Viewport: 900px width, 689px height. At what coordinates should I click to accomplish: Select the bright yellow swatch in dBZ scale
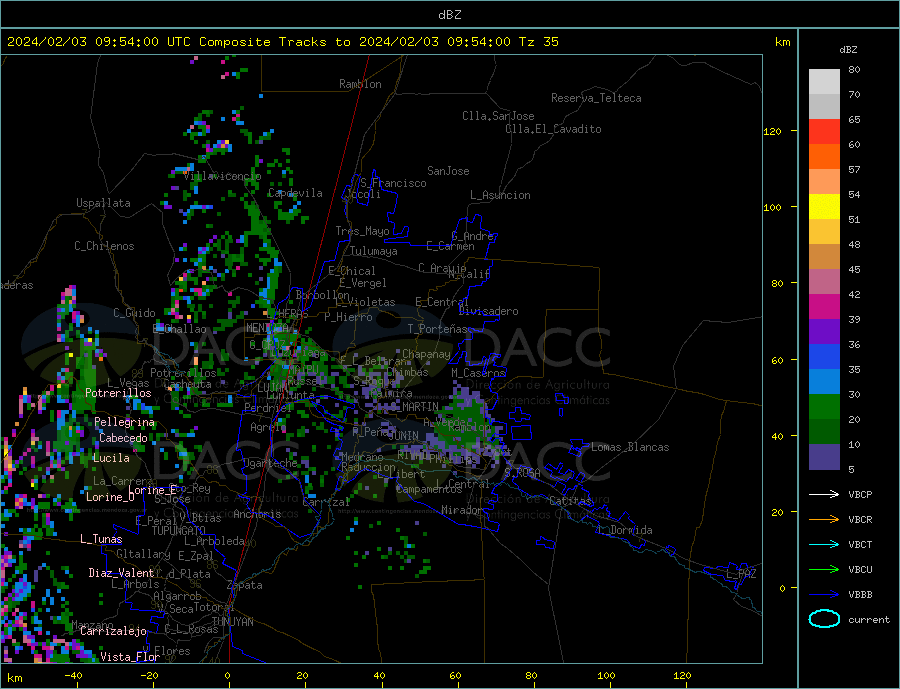click(x=824, y=207)
